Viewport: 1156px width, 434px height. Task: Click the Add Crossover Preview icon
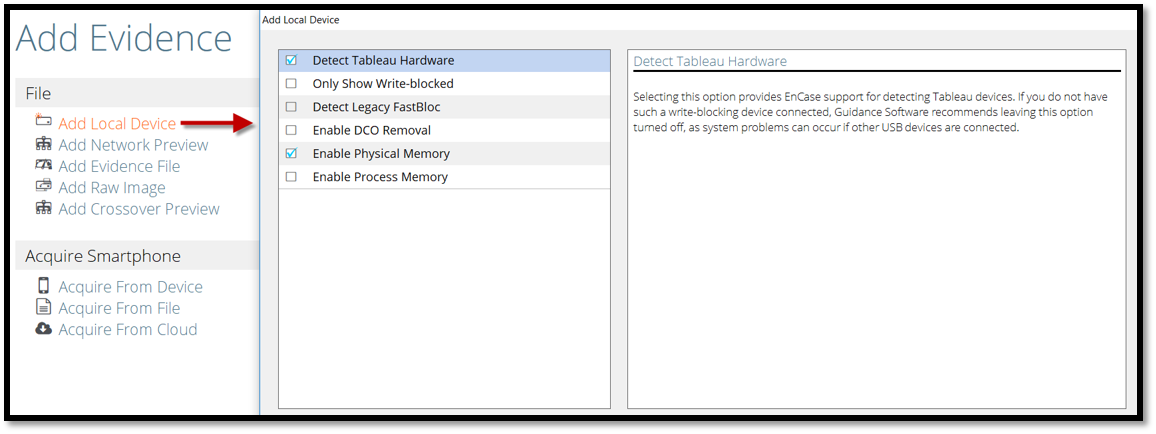tap(43, 208)
